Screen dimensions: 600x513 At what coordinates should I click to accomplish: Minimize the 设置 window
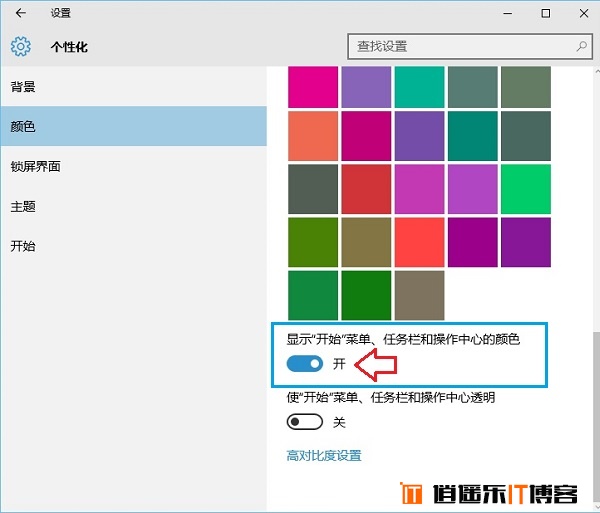[x=508, y=13]
